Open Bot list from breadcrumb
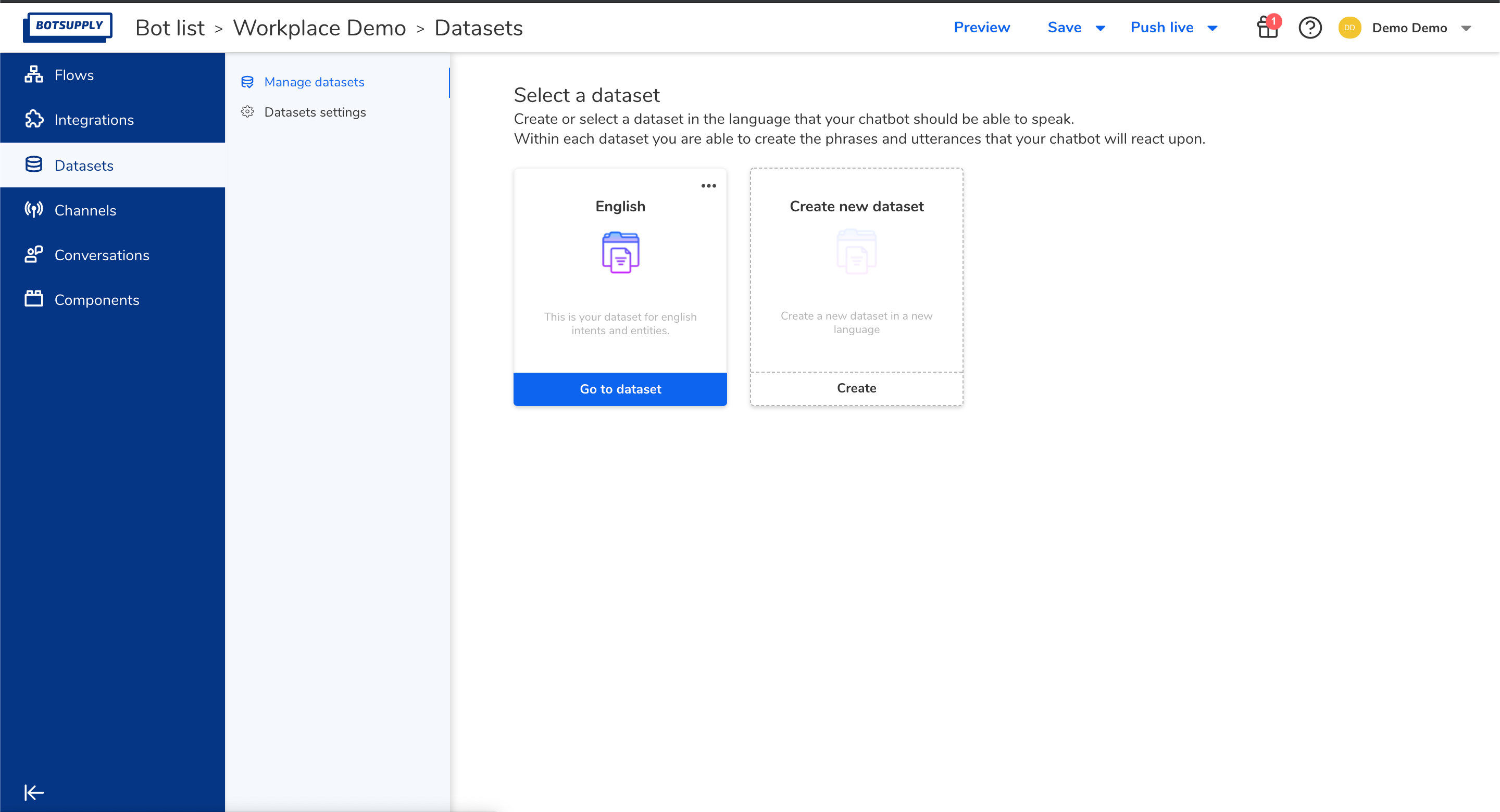The image size is (1500, 812). point(169,27)
